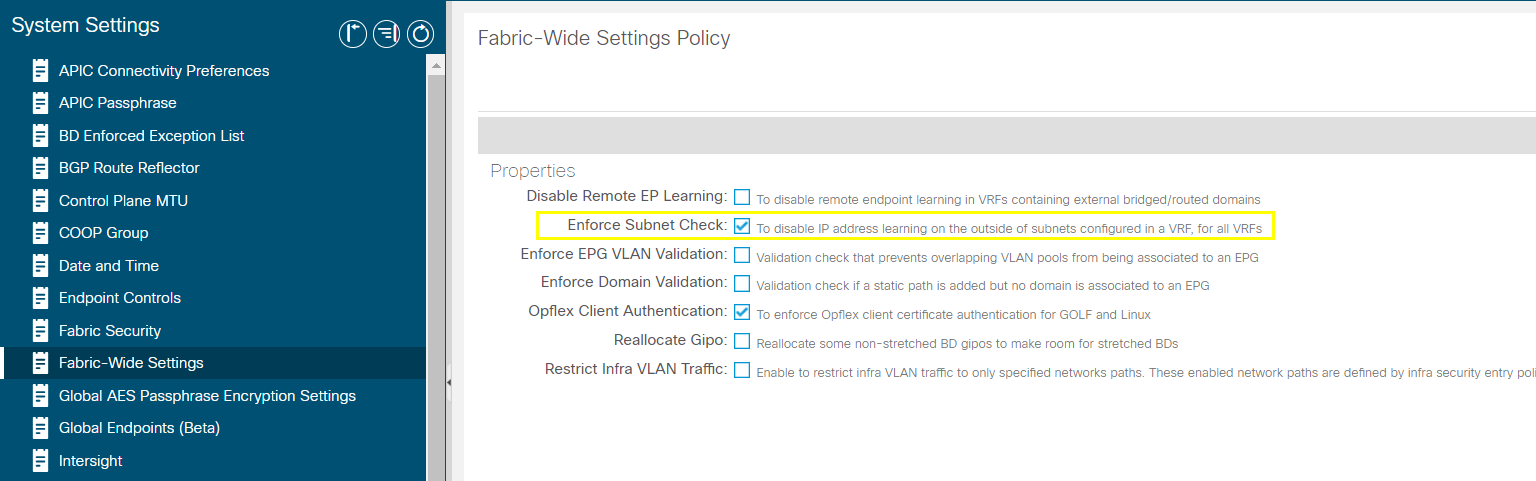Collapse sidebar using the splitter arrow handle
This screenshot has height=481, width=1536.
(x=449, y=381)
